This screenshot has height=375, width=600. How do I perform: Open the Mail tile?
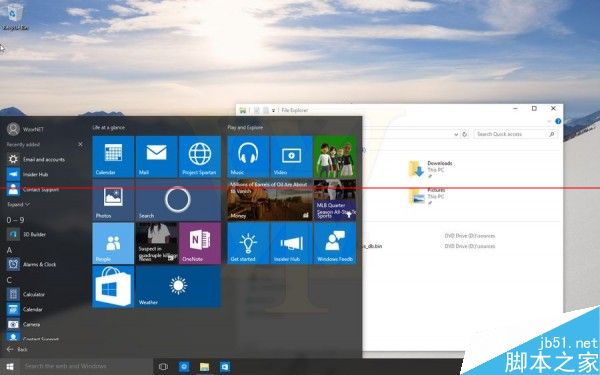tap(156, 157)
